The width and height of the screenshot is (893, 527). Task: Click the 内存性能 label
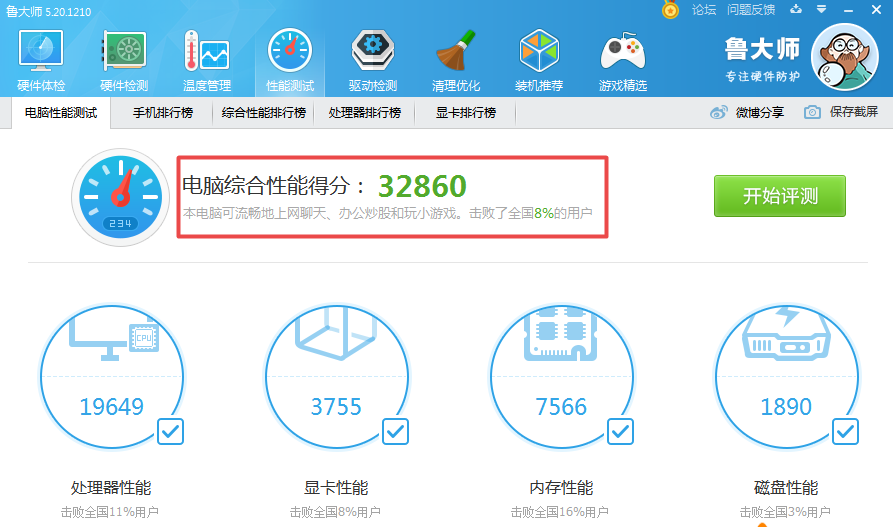pos(561,488)
